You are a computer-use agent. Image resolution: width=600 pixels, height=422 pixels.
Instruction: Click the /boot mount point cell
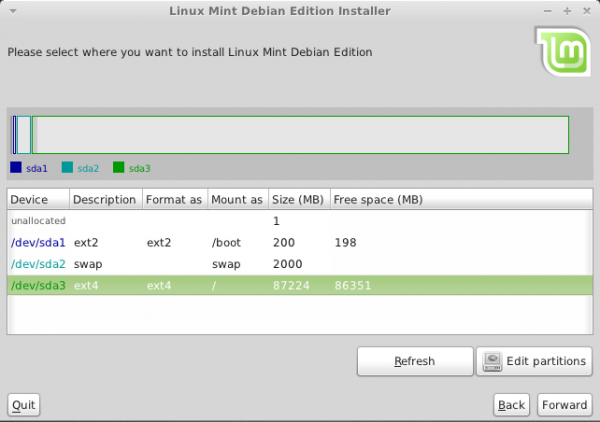pyautogui.click(x=227, y=243)
